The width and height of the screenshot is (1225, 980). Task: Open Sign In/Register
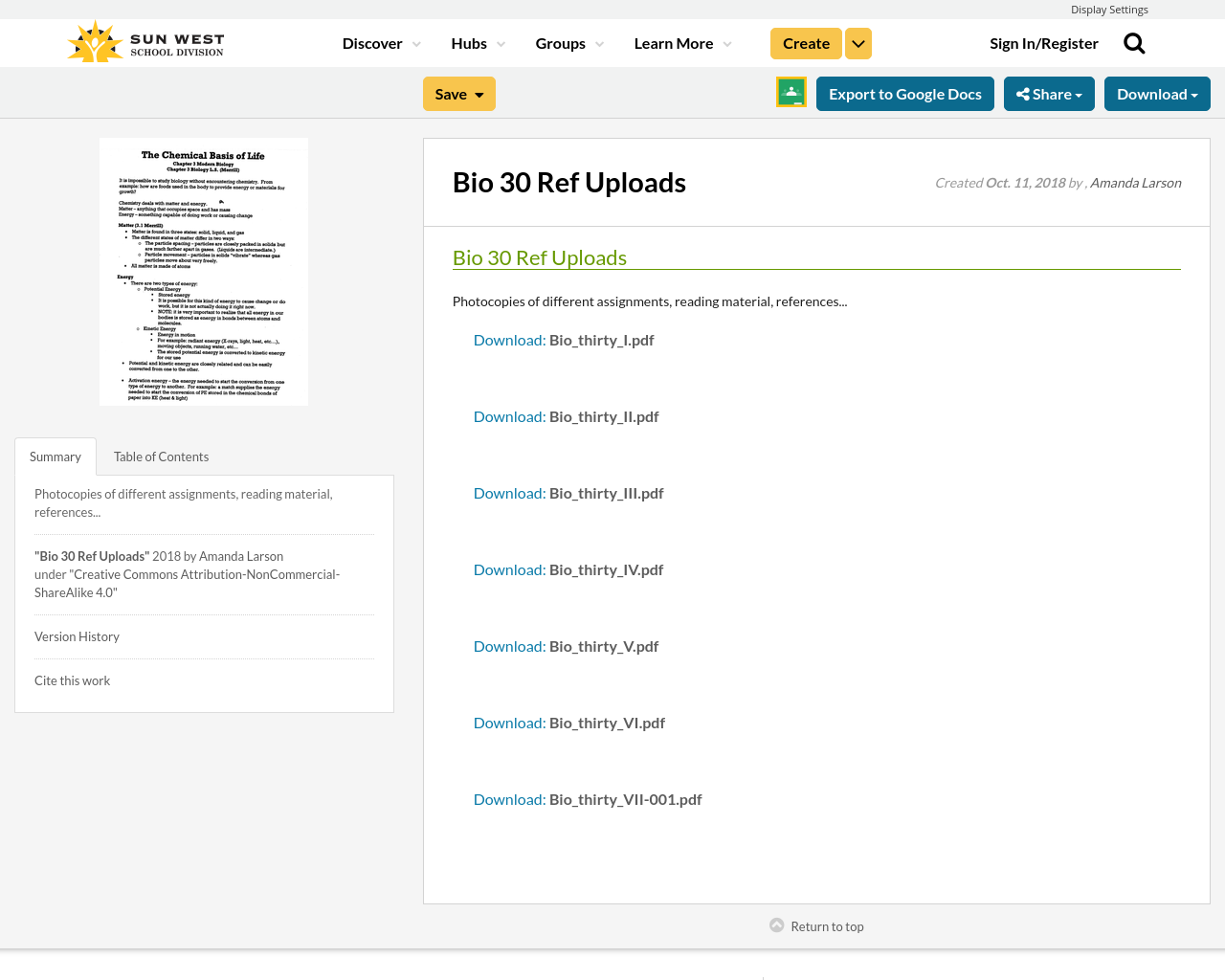(x=1043, y=42)
